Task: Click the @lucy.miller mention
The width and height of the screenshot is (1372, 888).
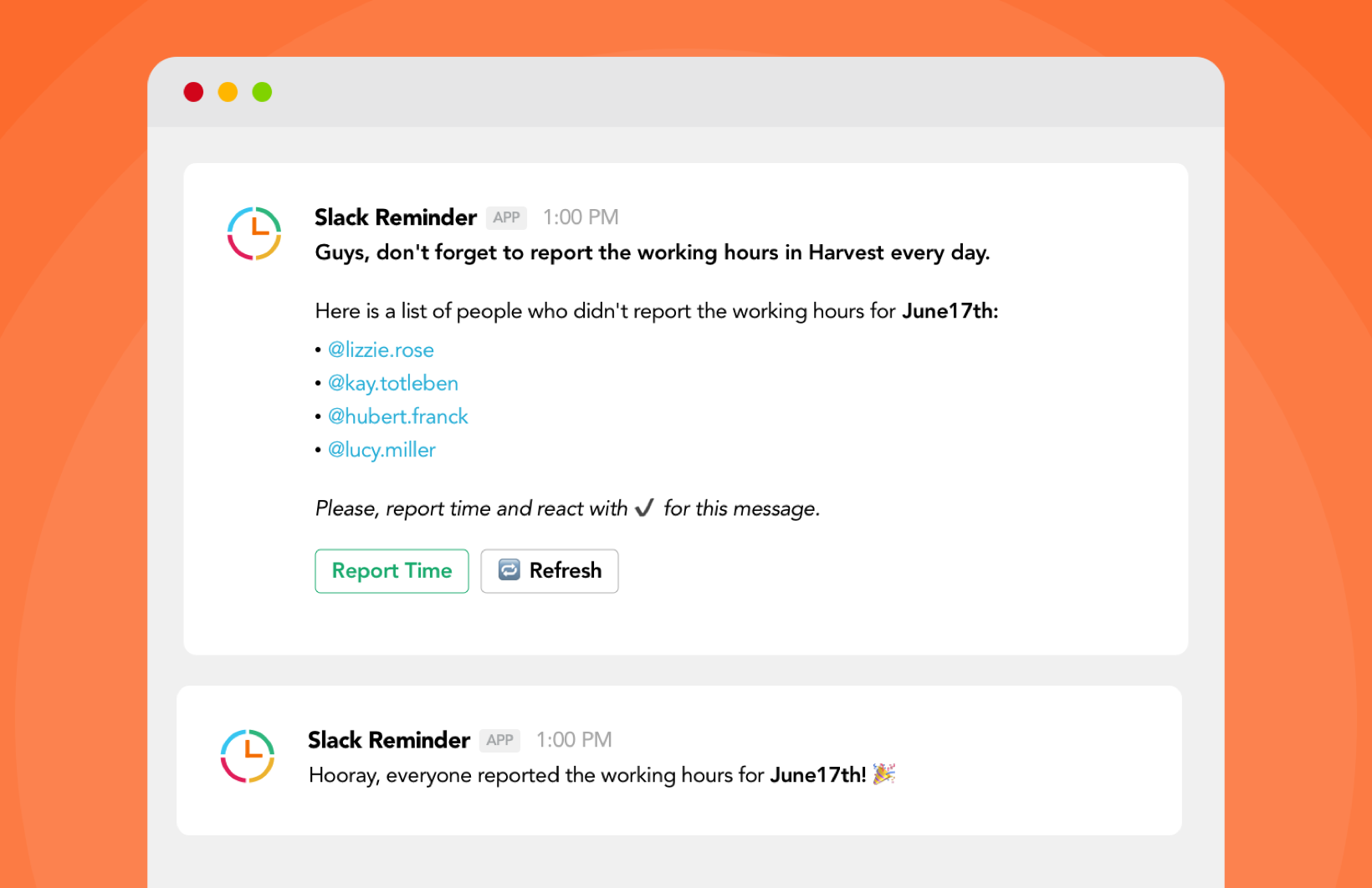Action: click(x=381, y=450)
